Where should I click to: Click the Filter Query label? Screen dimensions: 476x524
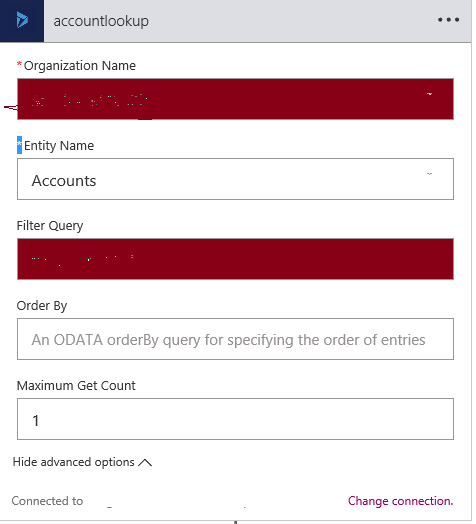pos(50,226)
